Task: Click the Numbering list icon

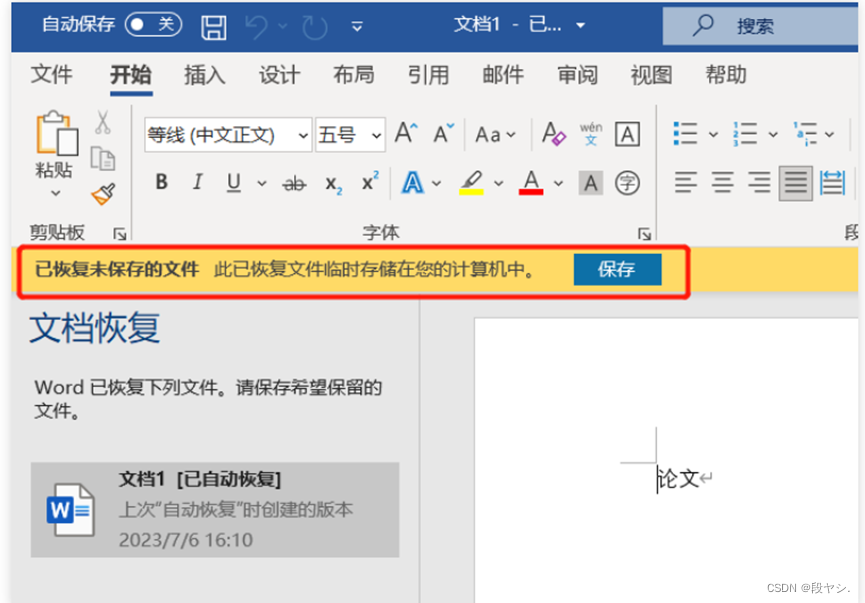Action: [x=745, y=134]
